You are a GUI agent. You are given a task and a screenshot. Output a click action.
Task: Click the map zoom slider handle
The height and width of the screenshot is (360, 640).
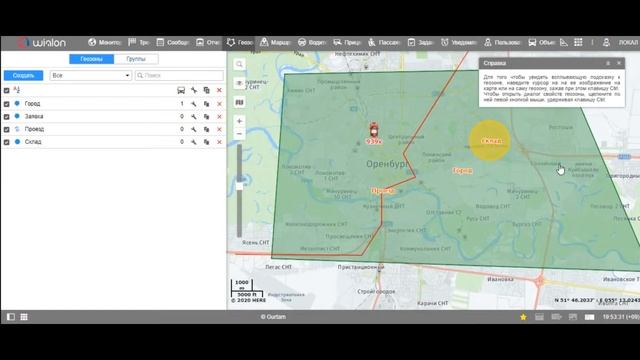click(240, 186)
